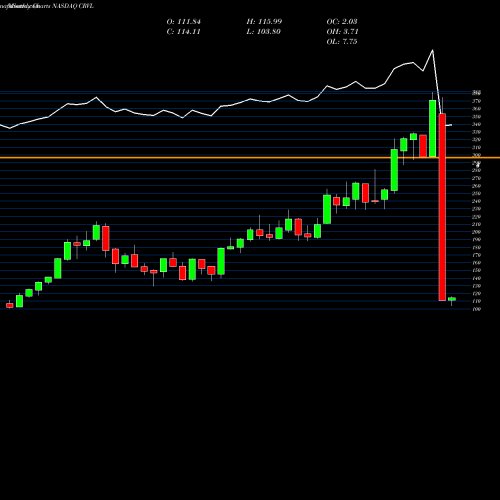The image size is (500, 500).
Task: Click the 270 price axis label
Action: [477, 178]
